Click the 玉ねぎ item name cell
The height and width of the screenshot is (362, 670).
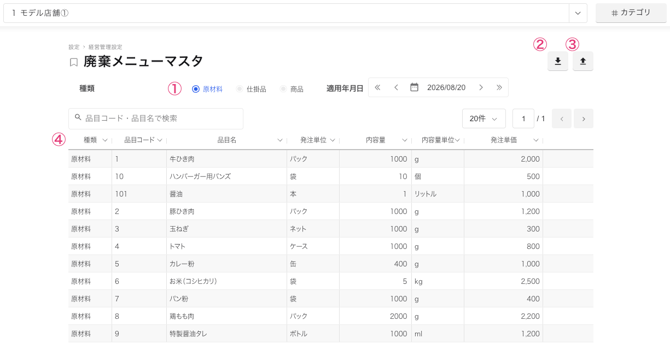tap(226, 229)
